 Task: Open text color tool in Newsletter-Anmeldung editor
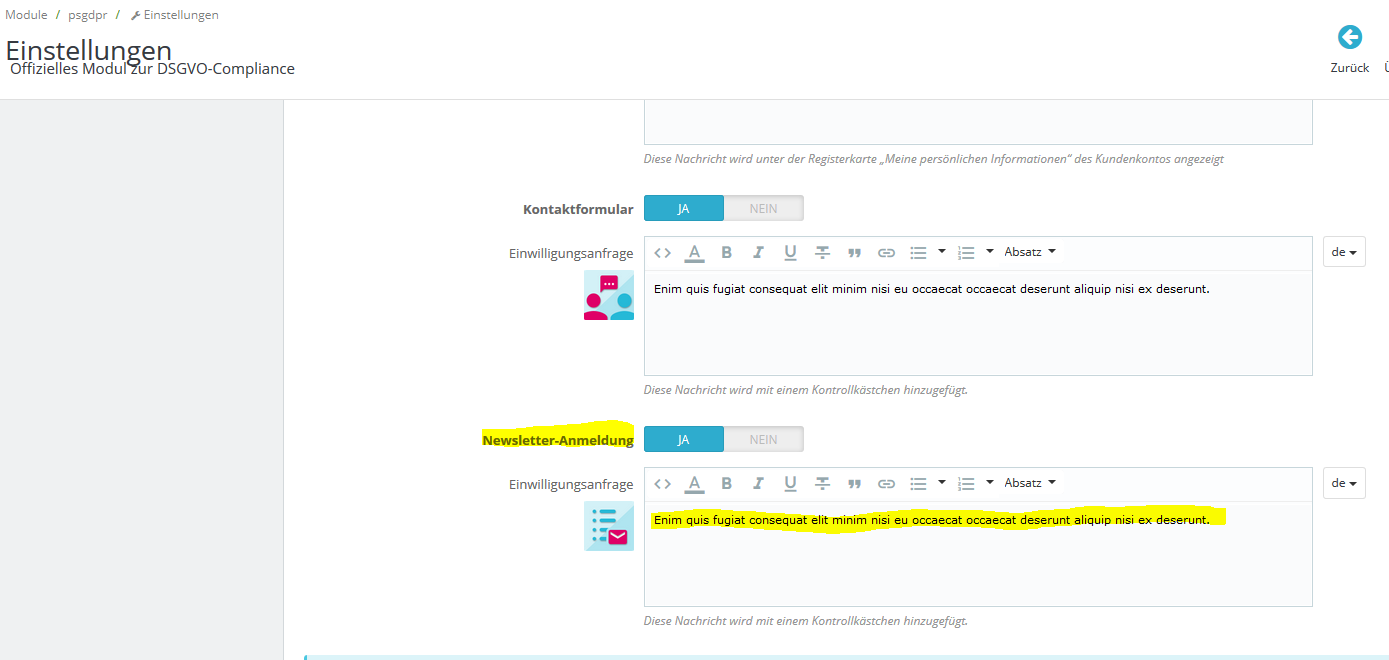694,484
